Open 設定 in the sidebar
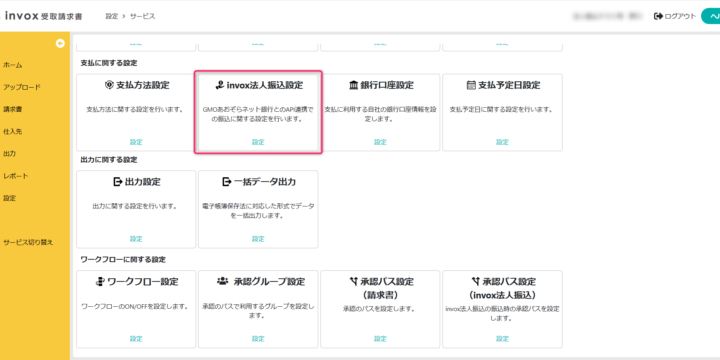720x360 pixels. pos(9,198)
